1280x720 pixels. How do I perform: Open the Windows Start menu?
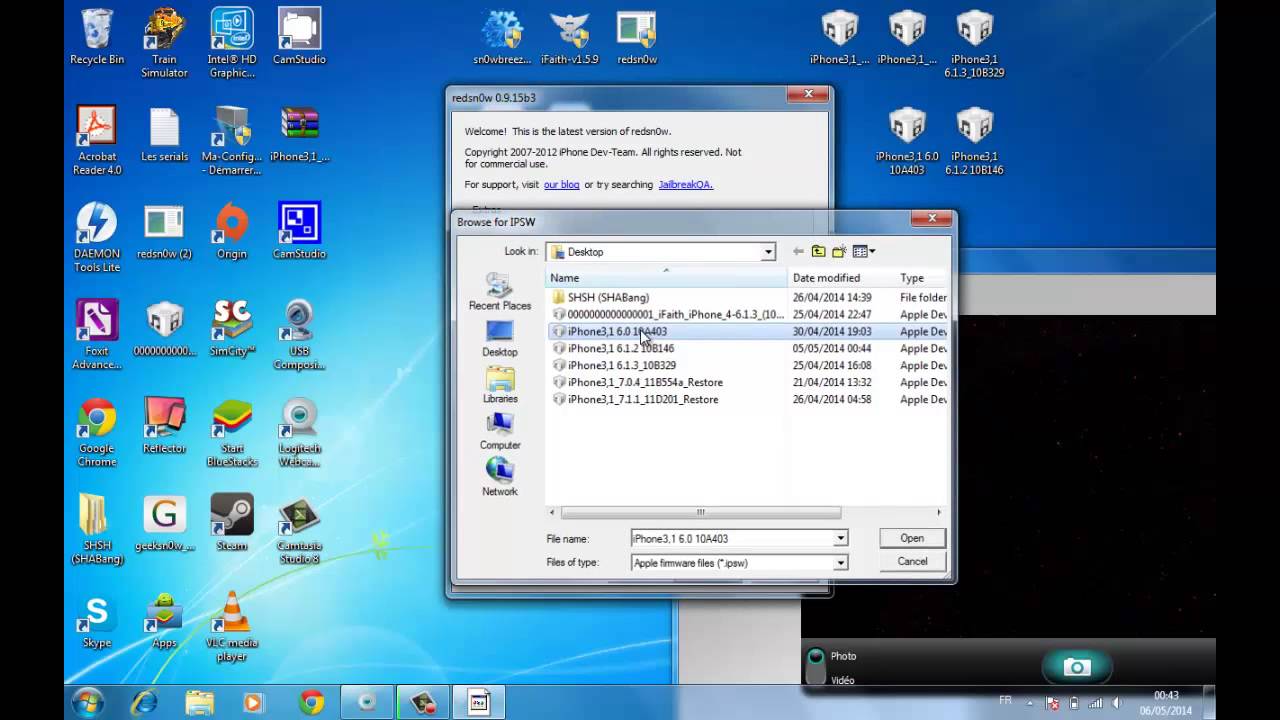87,702
